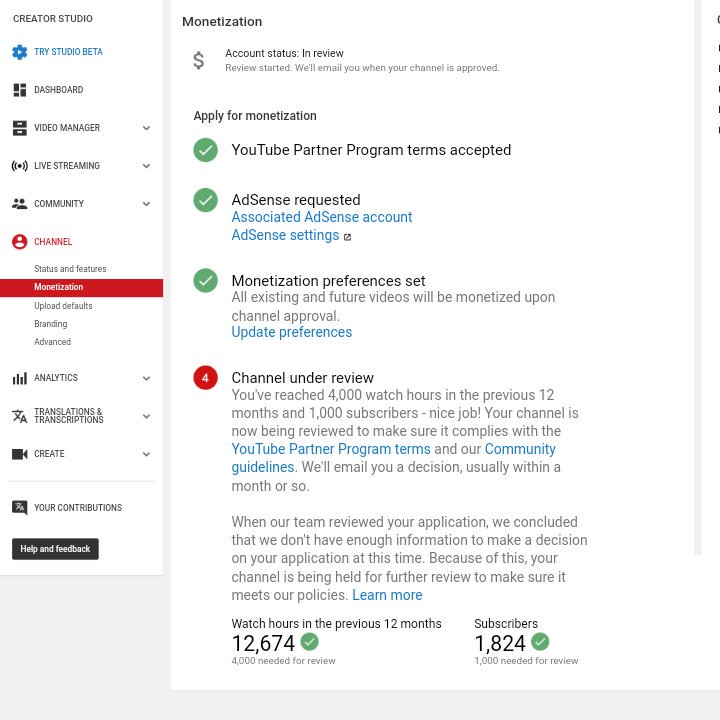Screen dimensions: 720x720
Task: Click the Try Studio Beta gear icon
Action: (19, 52)
